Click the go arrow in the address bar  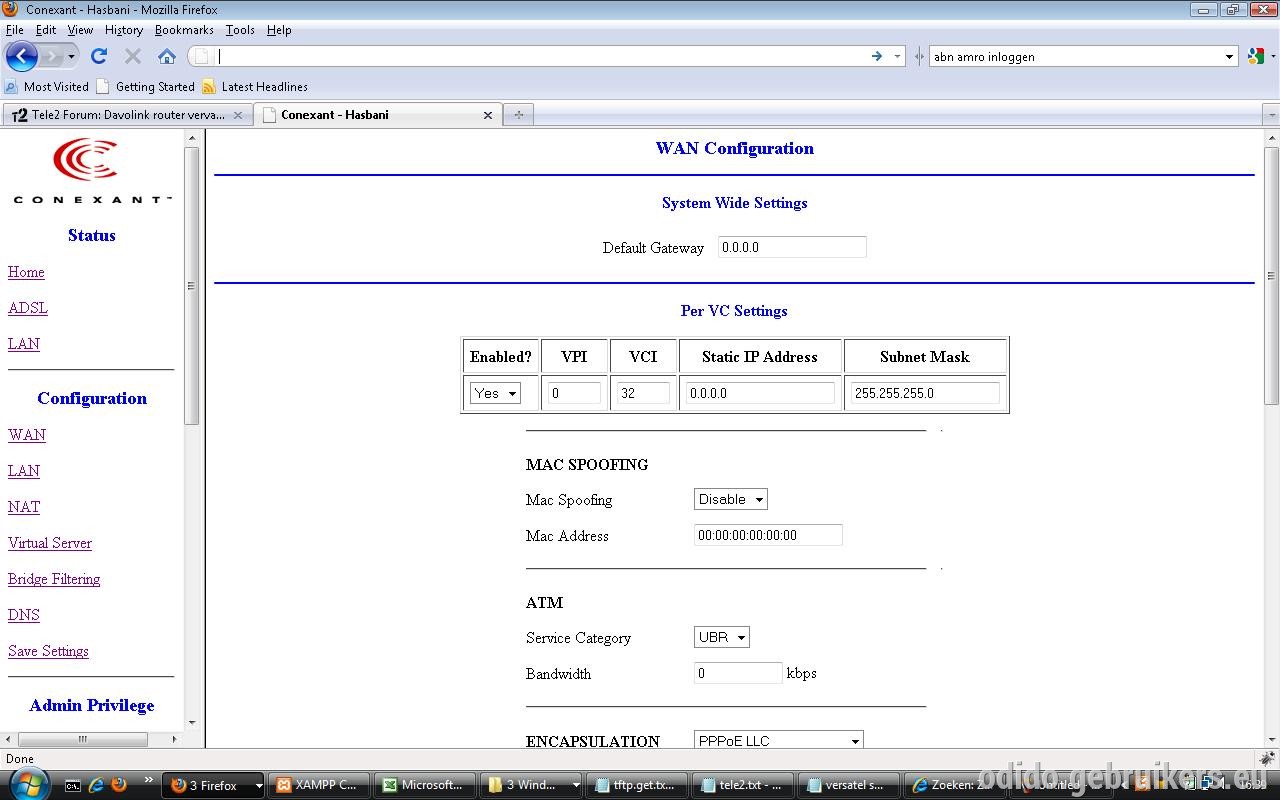pos(877,56)
